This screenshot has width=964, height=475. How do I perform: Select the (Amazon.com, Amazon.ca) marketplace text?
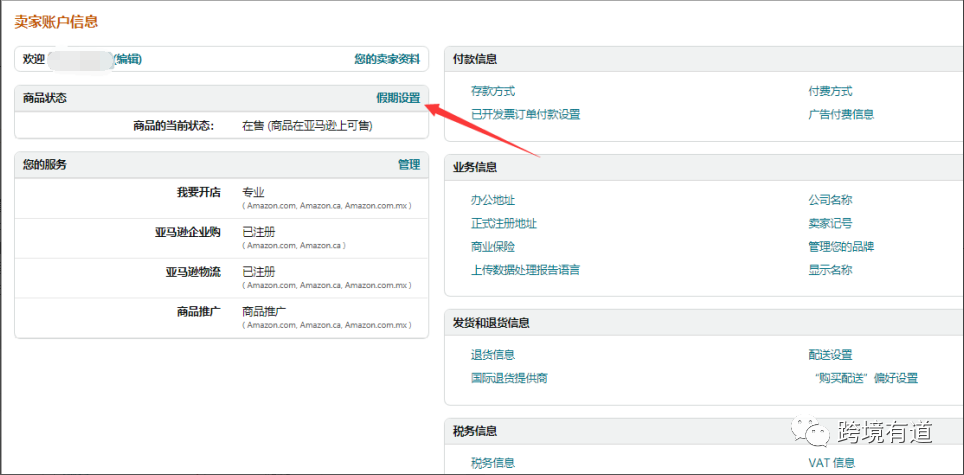(x=294, y=245)
